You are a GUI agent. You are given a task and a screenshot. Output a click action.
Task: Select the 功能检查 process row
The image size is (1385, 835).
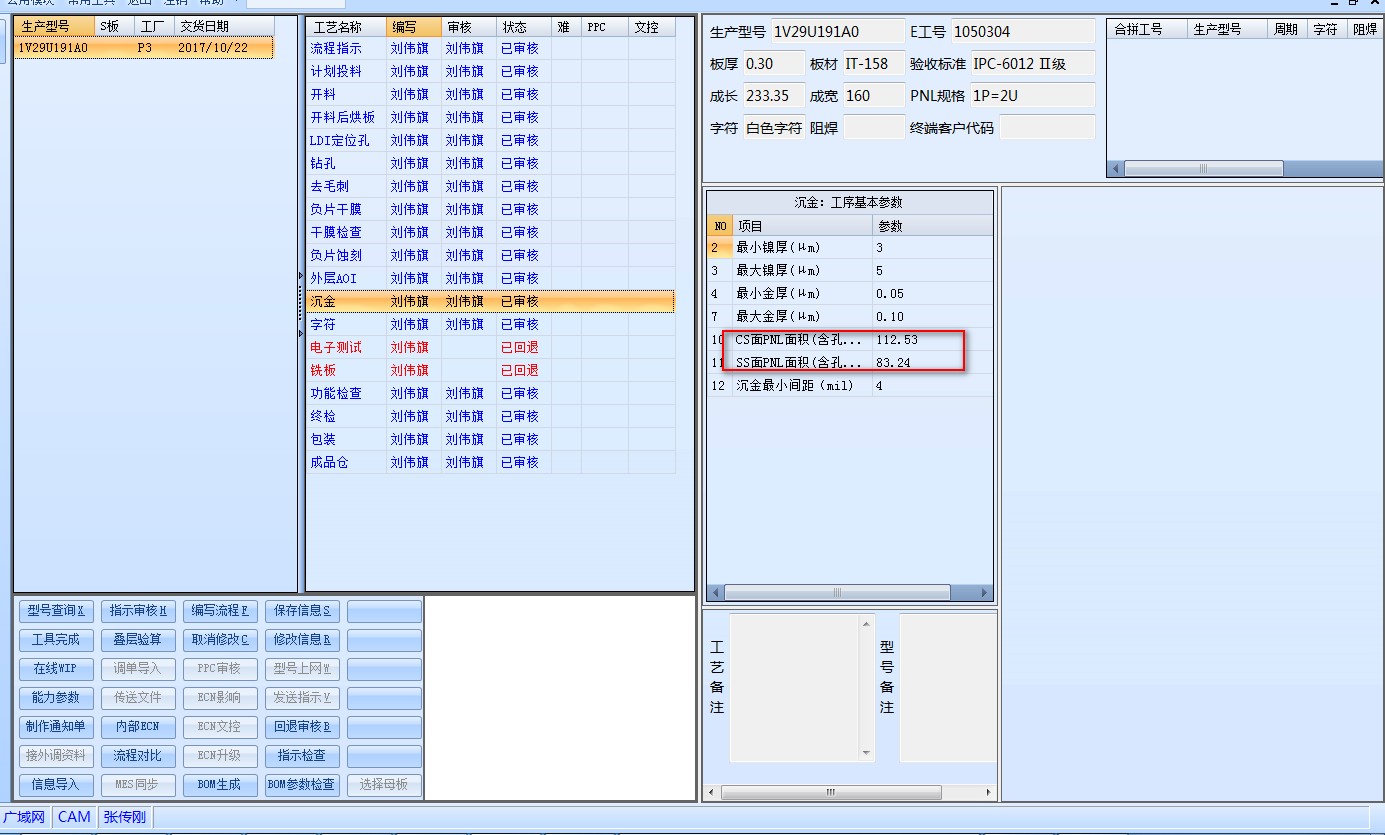tap(490, 394)
